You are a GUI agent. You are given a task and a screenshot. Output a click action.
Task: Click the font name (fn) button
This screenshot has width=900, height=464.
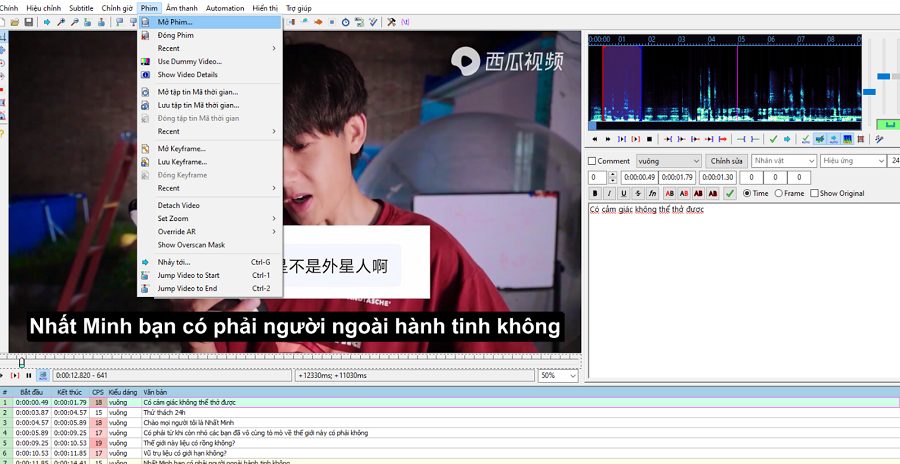click(x=653, y=194)
